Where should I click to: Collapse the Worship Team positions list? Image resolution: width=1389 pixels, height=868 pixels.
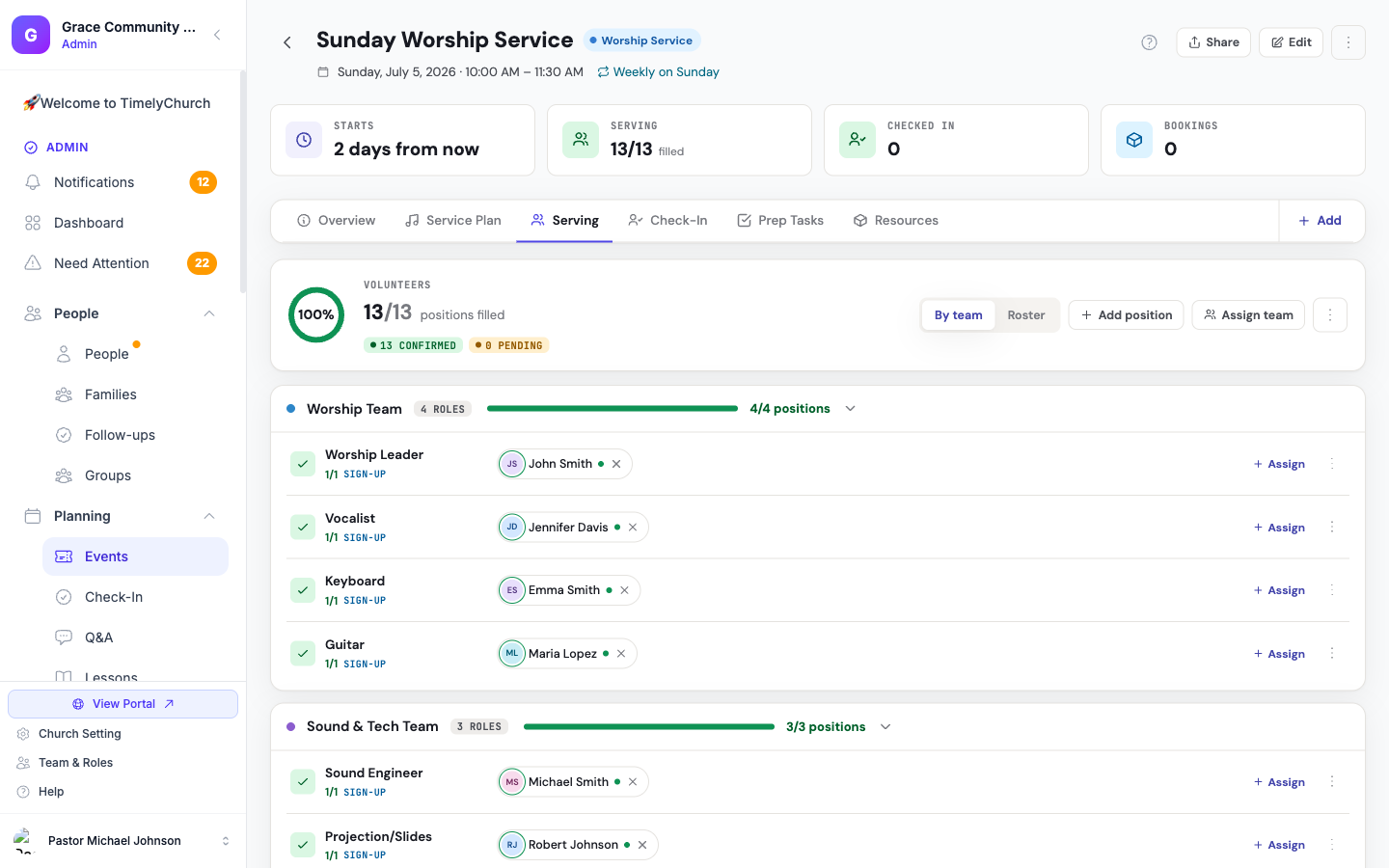(x=851, y=409)
